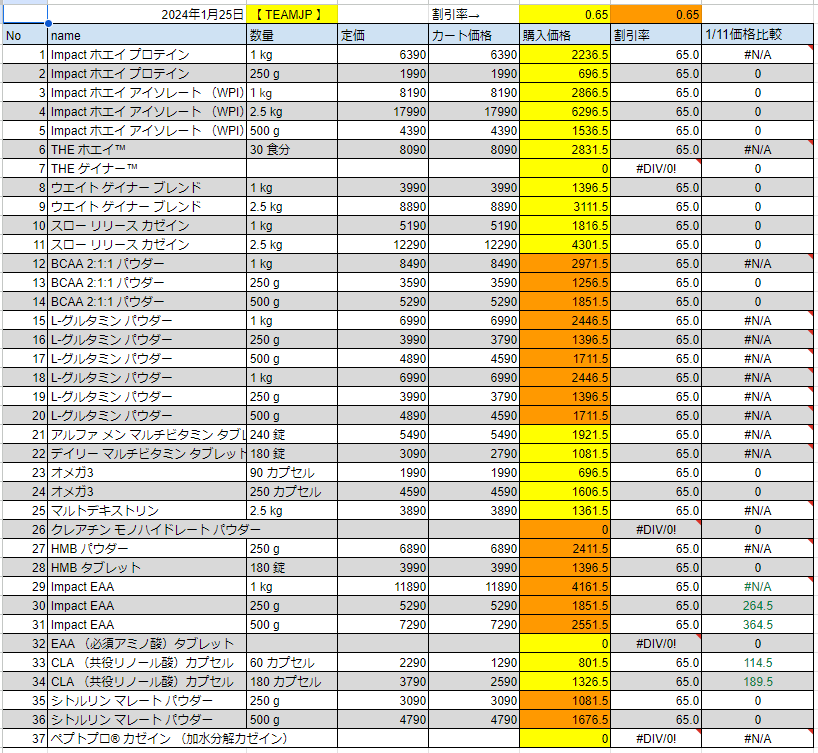Click the yellow 0.65 discount rate cell
818x753 pixels.
[x=565, y=14]
